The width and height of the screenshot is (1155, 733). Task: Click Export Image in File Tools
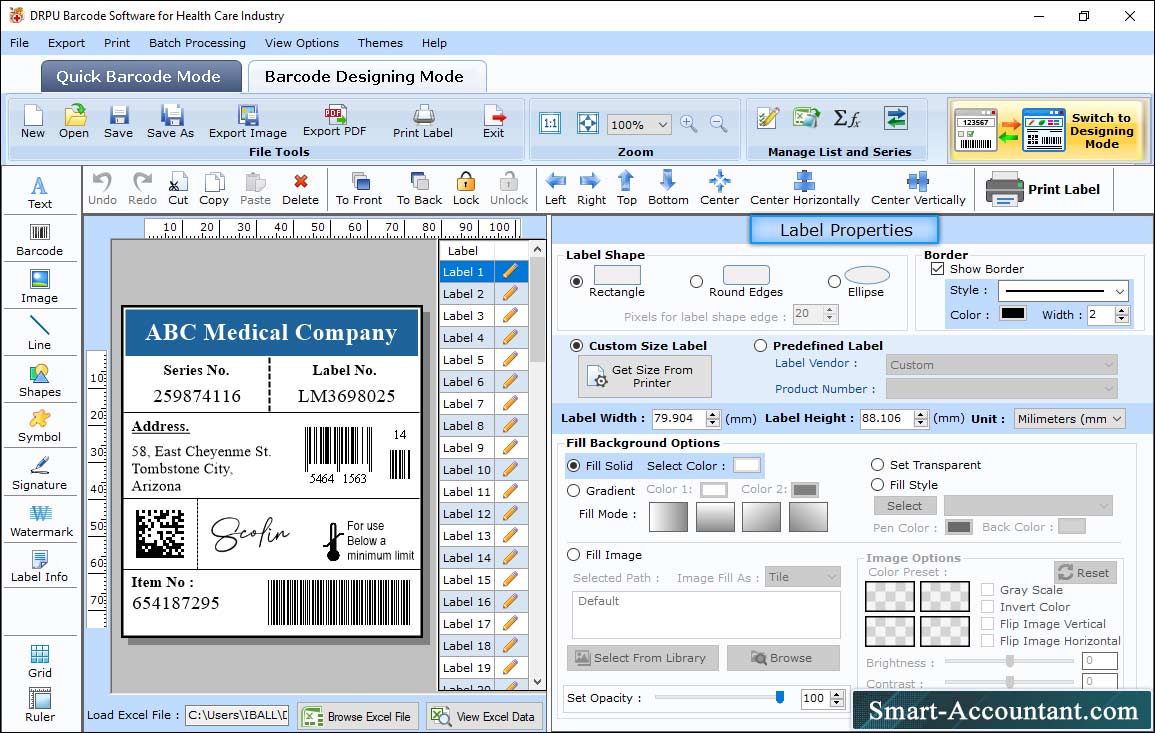248,121
